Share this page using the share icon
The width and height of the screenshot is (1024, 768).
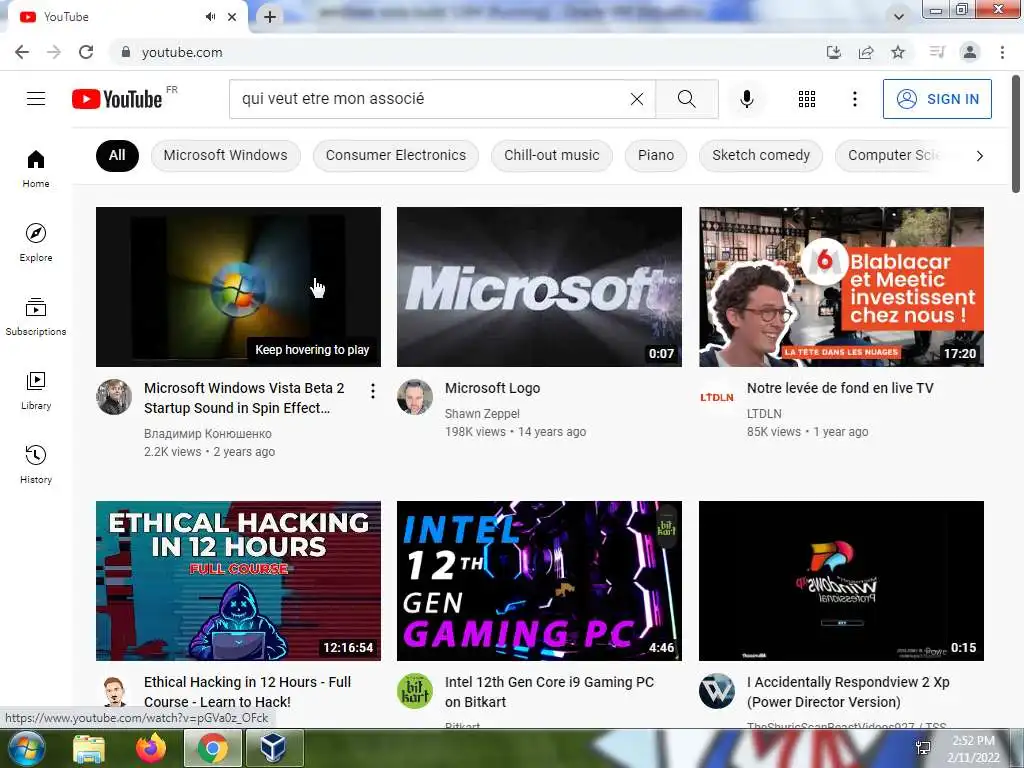(x=866, y=52)
